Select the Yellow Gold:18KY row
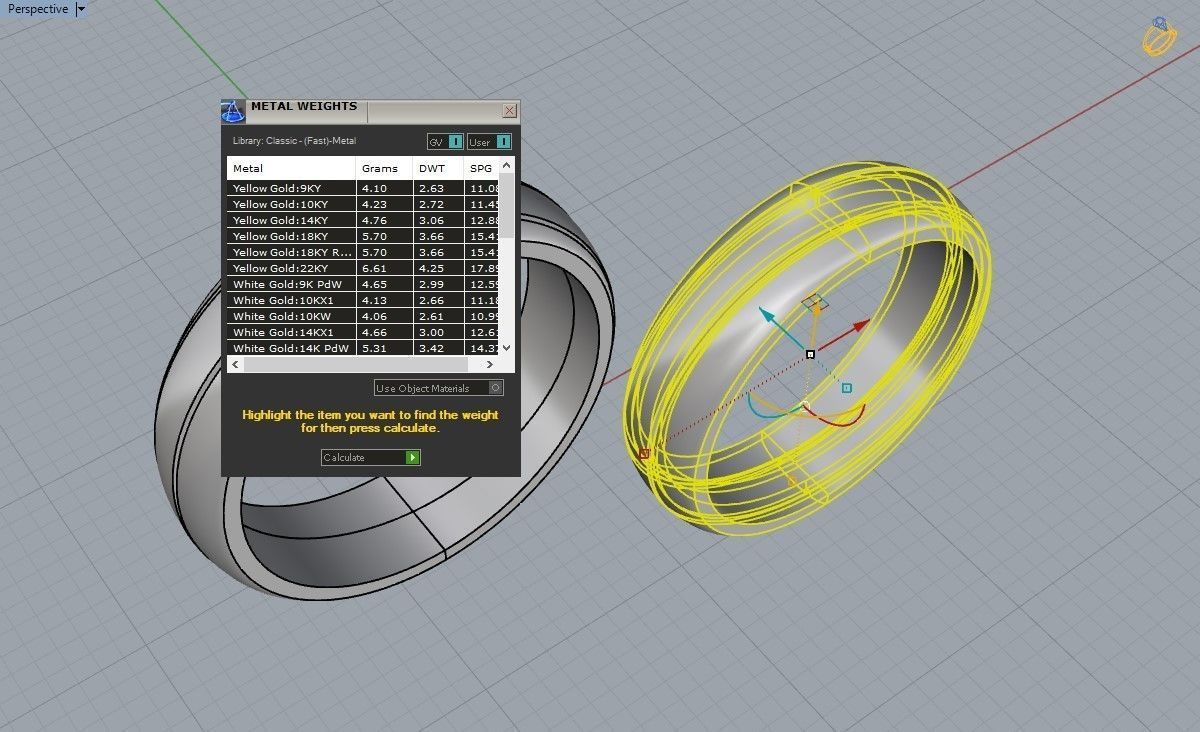Viewport: 1200px width, 732px height. pyautogui.click(x=363, y=236)
